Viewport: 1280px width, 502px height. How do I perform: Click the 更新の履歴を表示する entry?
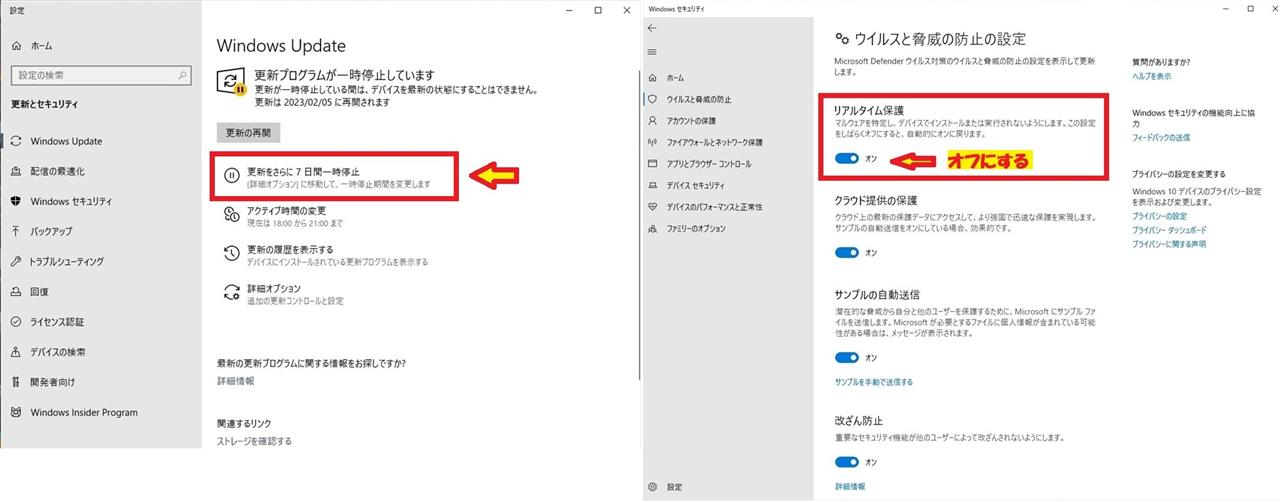290,249
